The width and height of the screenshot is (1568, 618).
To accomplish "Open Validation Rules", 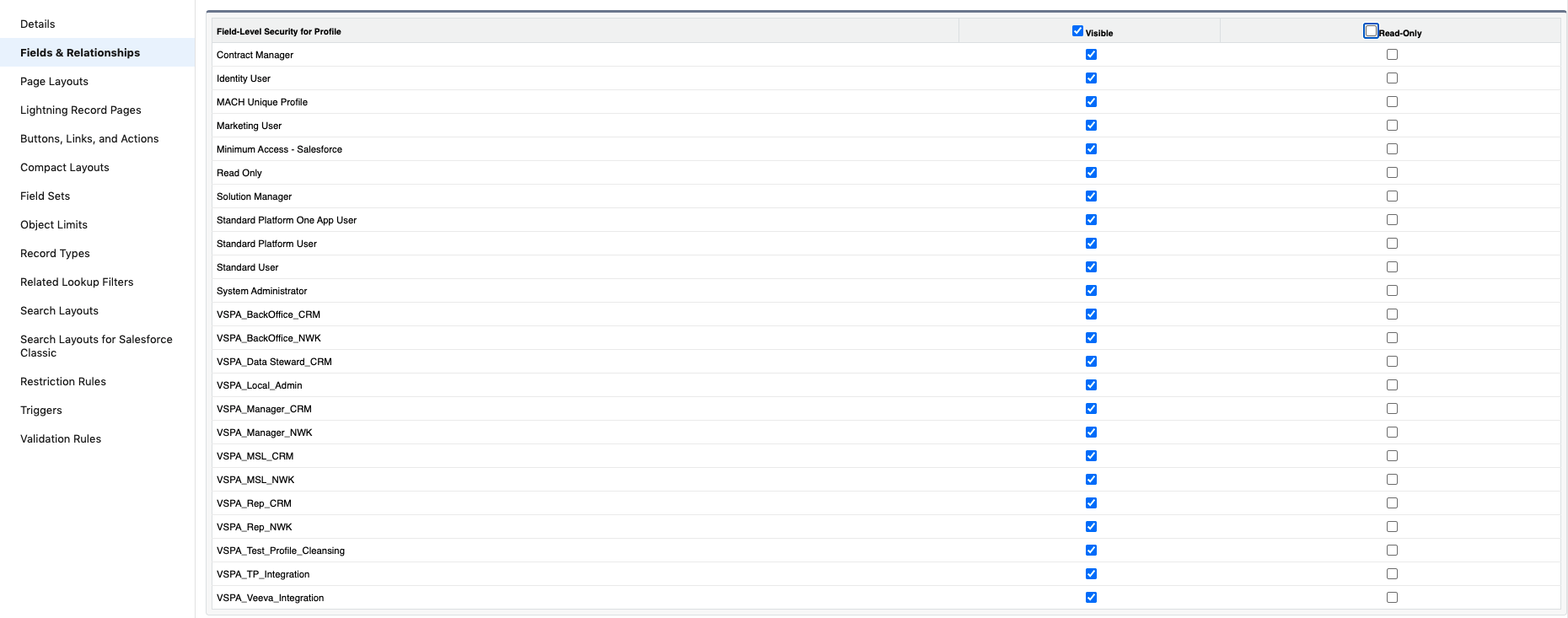I will click(61, 438).
